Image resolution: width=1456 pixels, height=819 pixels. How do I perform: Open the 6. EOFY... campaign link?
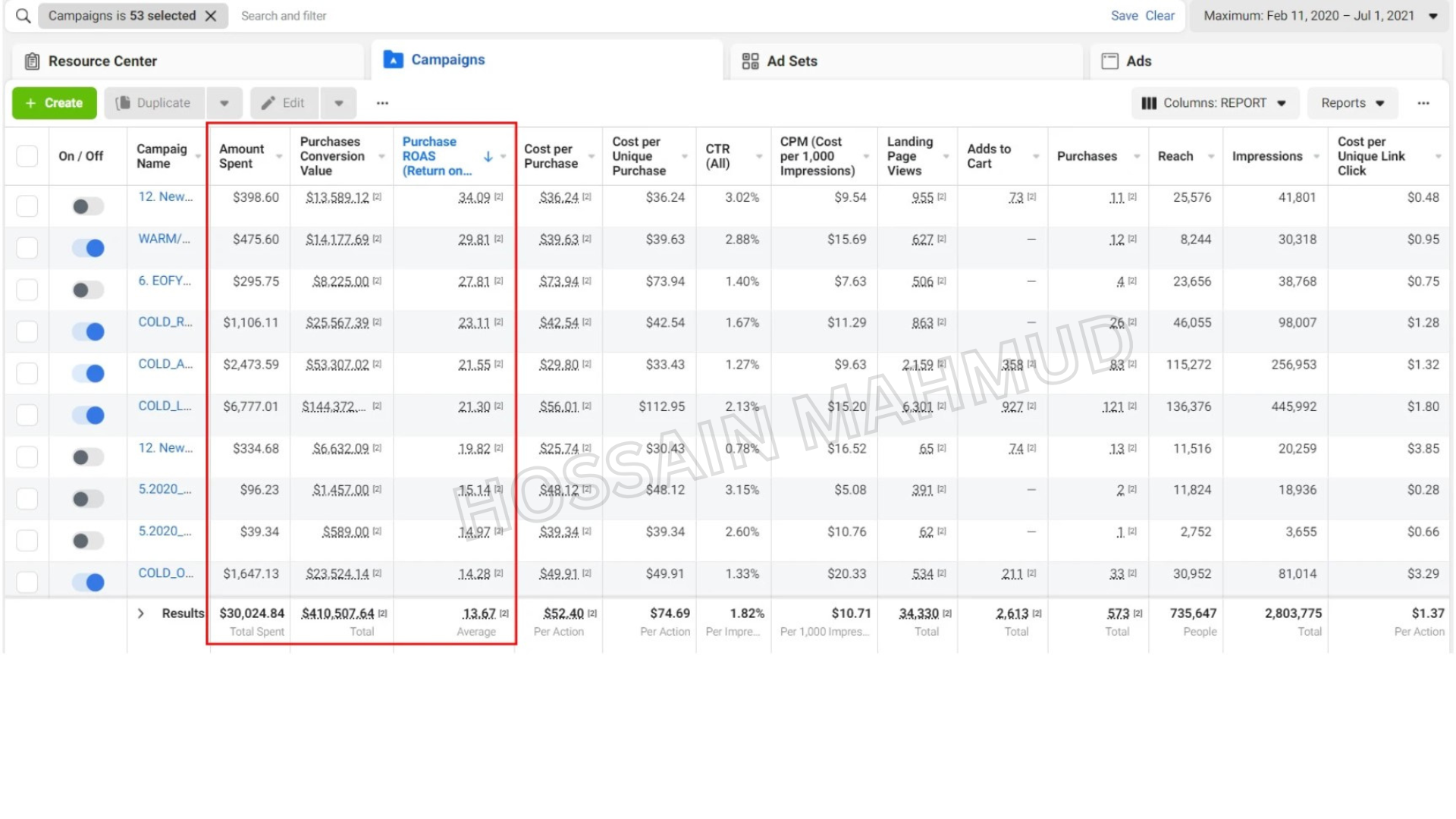165,281
